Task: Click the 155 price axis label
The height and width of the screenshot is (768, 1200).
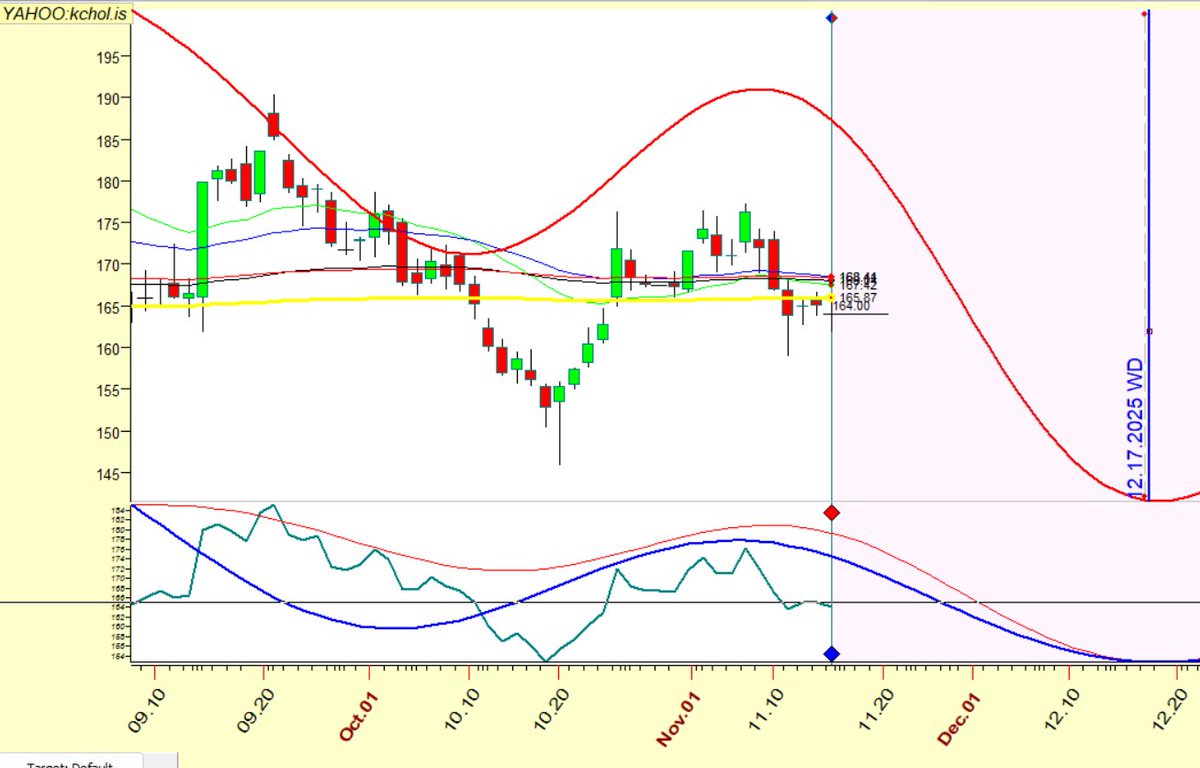Action: click(110, 391)
